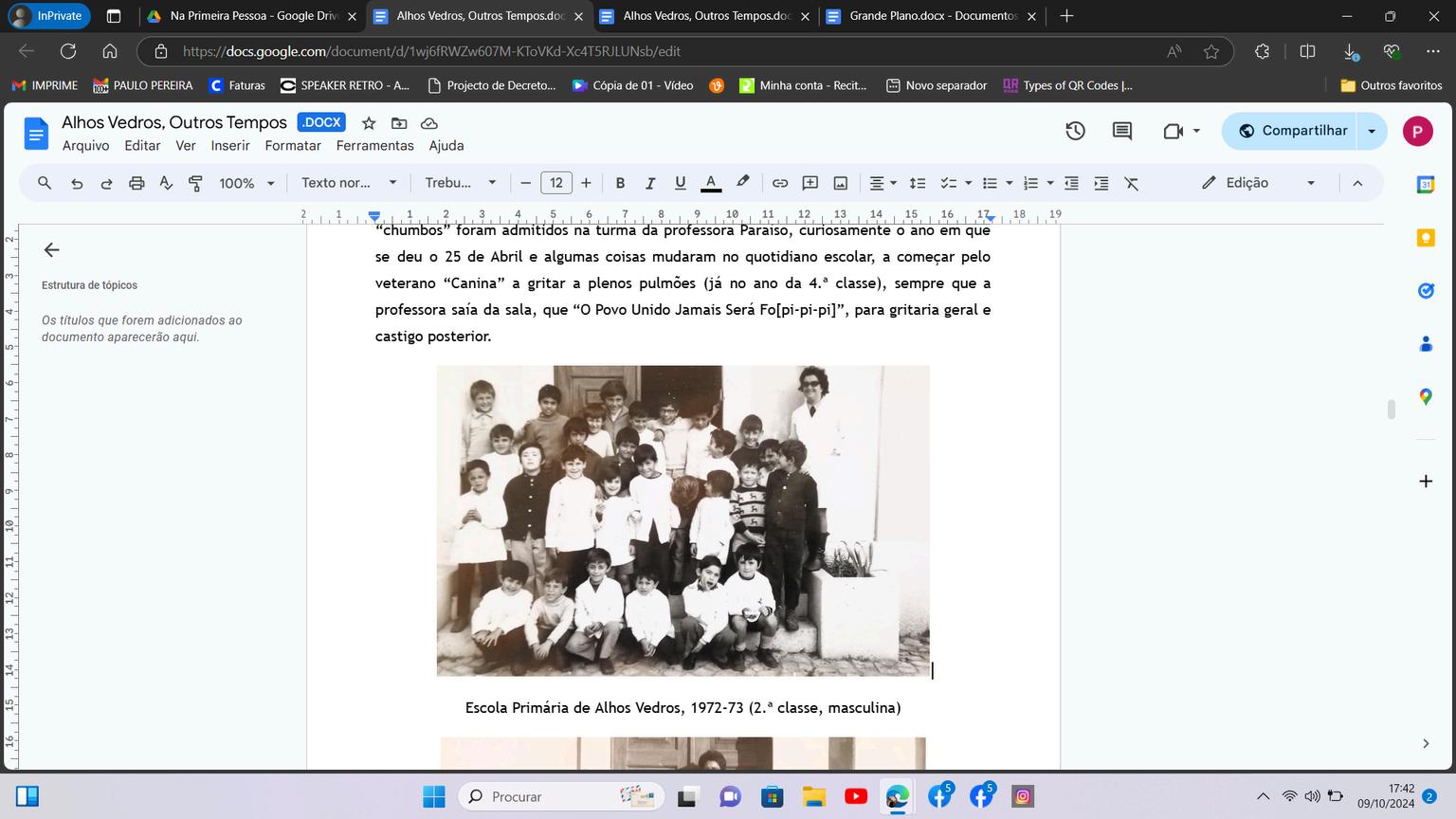Screen dimensions: 1456x819
Task: Open the Inserir menu
Action: click(x=230, y=146)
